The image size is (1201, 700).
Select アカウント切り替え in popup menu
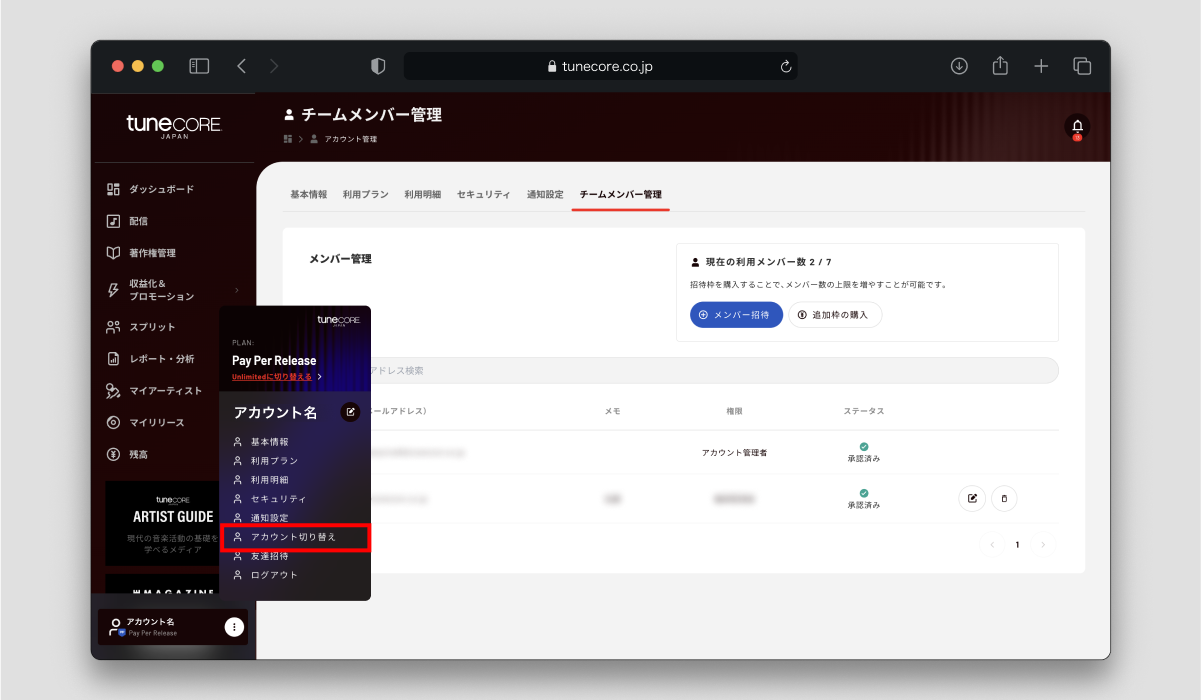tap(295, 537)
